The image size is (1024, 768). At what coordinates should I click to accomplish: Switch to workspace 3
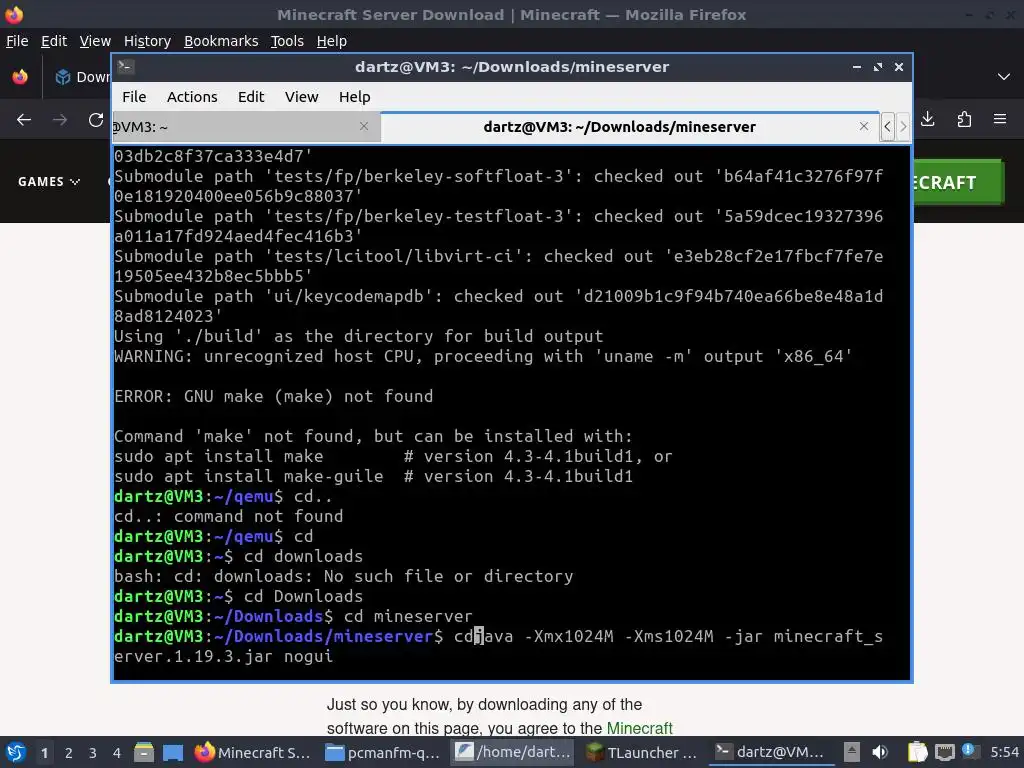93,753
